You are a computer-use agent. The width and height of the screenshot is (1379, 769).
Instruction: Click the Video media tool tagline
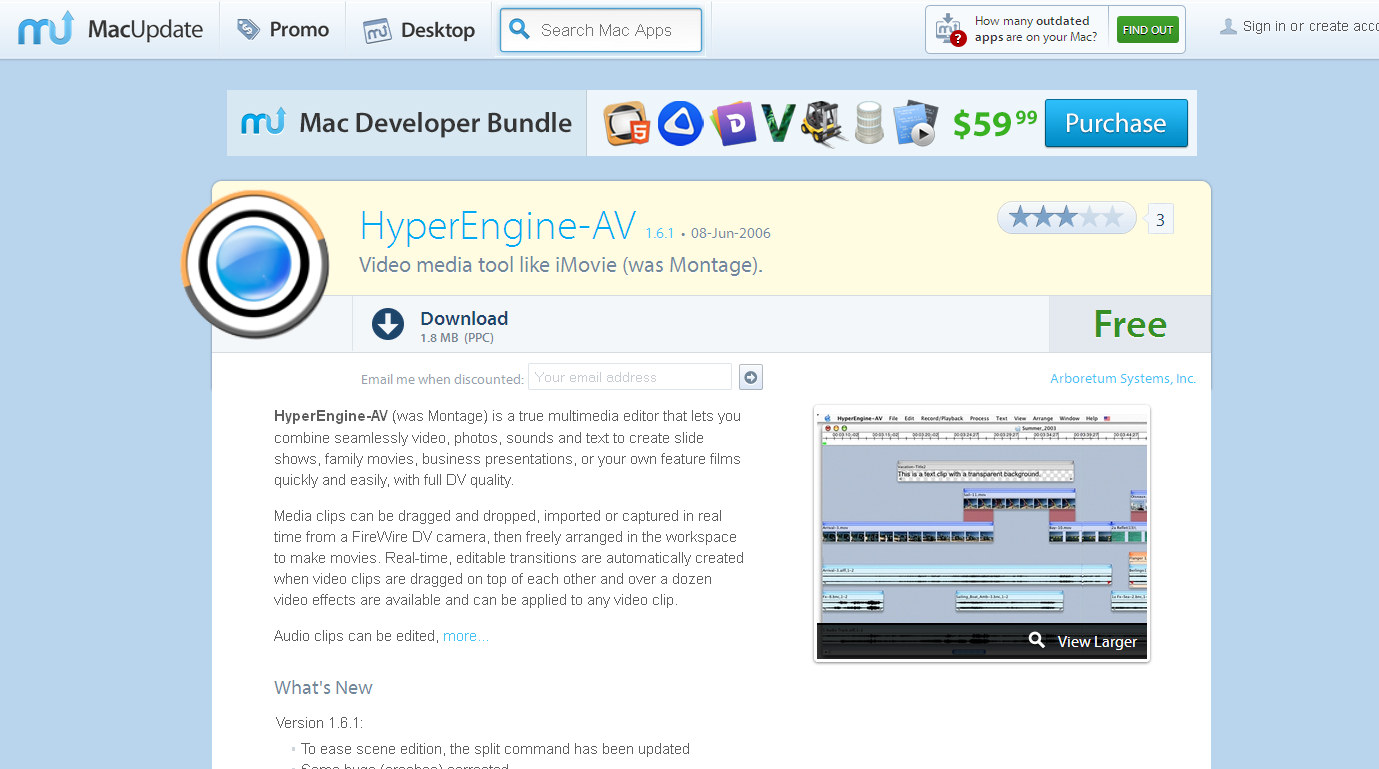click(561, 265)
